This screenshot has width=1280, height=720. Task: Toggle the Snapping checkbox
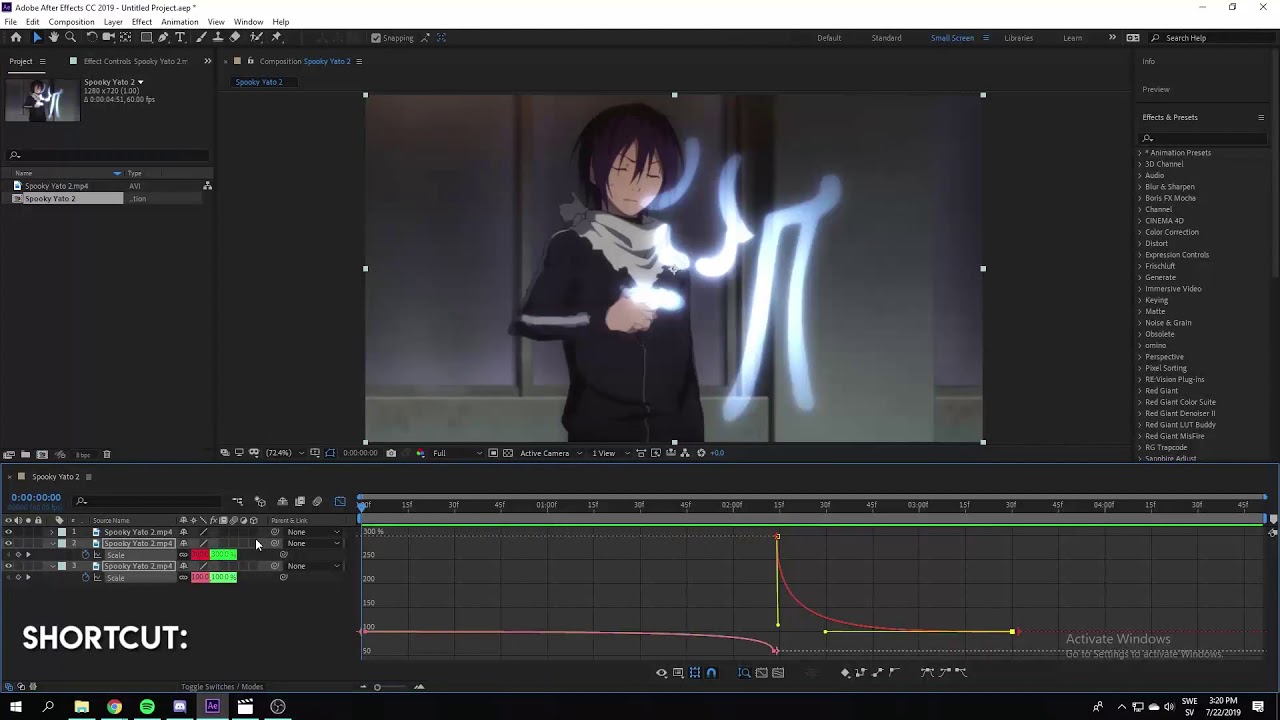click(376, 38)
